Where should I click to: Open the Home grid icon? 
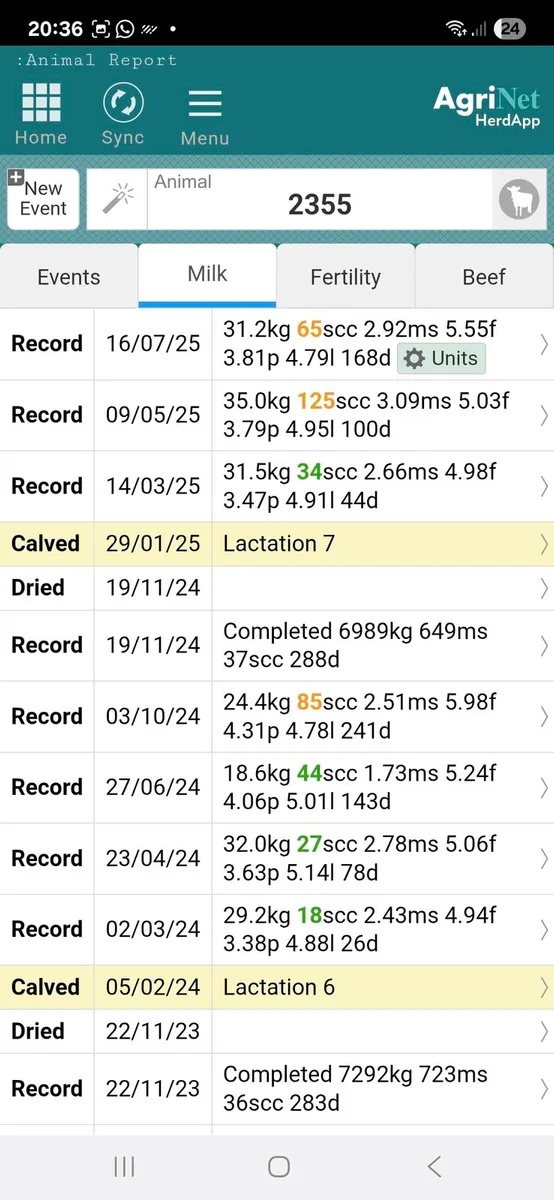41,103
